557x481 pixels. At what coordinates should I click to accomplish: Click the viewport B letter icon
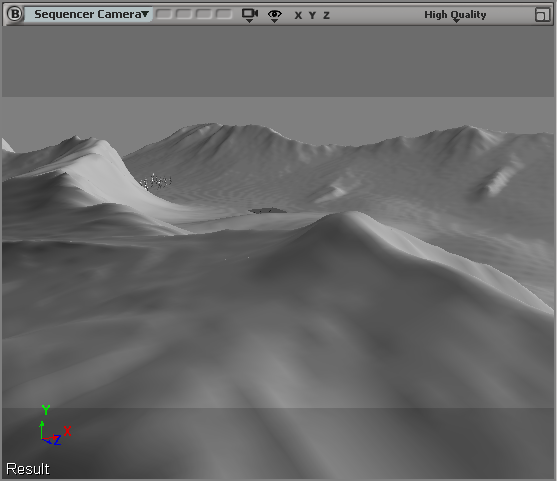coord(15,14)
